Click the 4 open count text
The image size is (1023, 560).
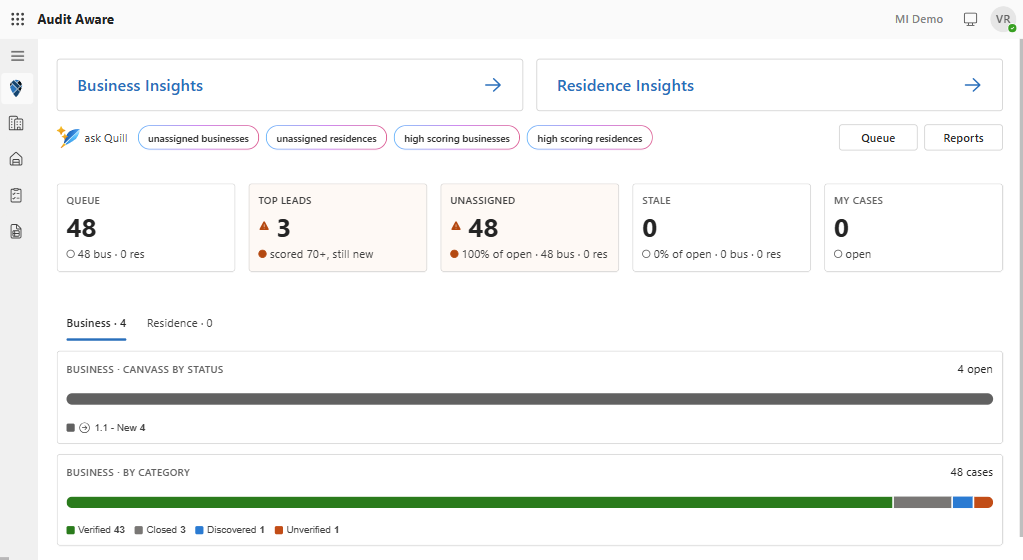[975, 369]
